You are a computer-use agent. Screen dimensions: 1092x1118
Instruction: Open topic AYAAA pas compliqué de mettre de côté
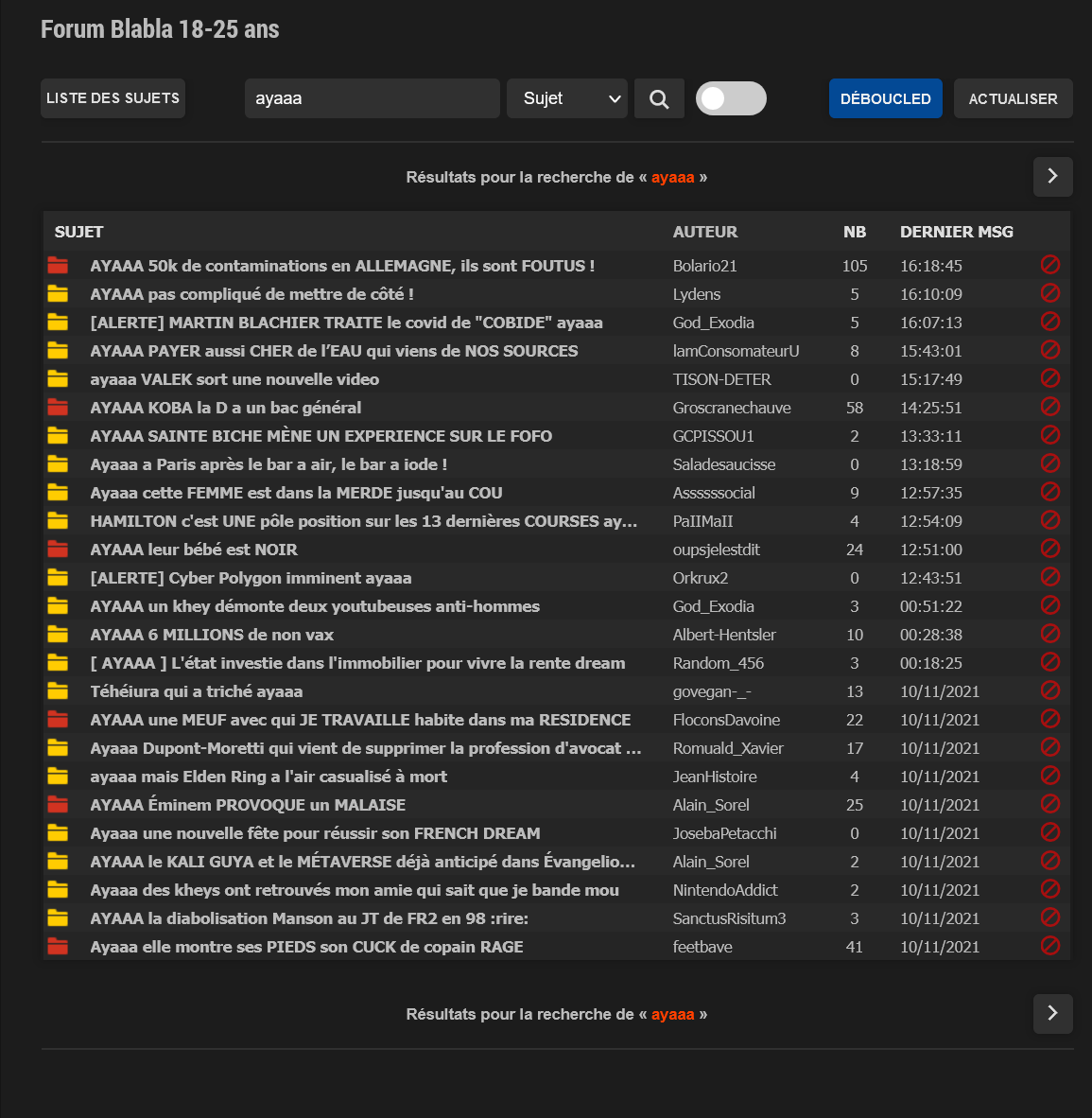[251, 294]
